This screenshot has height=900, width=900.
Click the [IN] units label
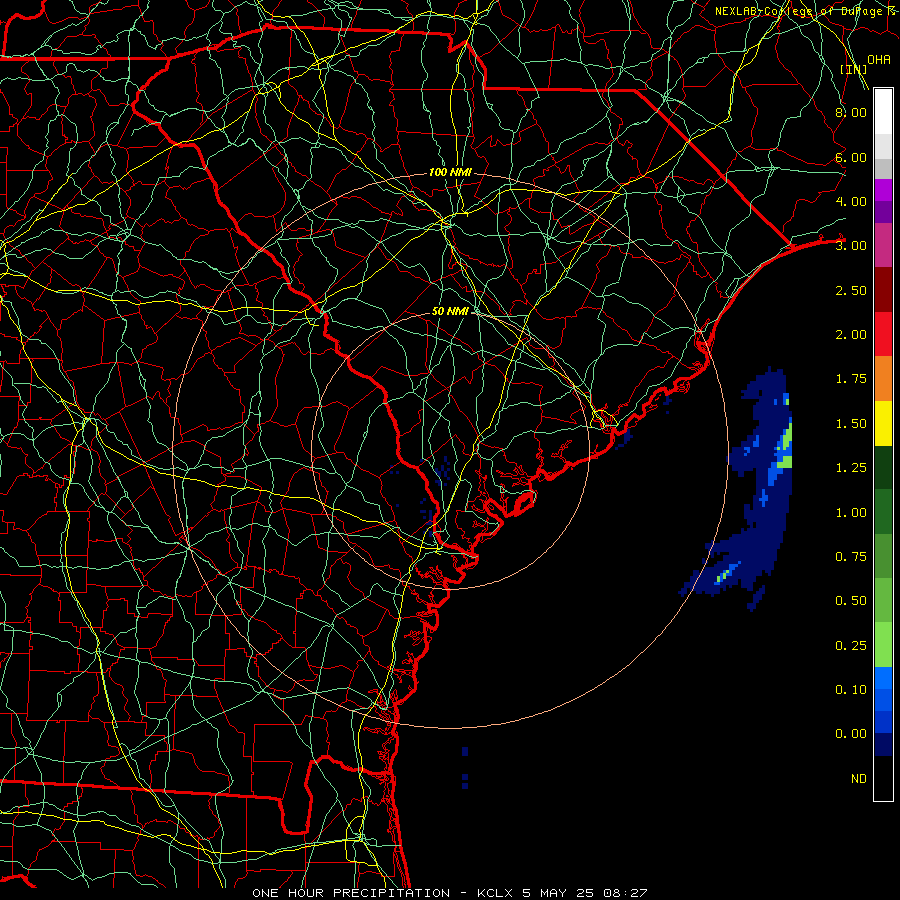tap(854, 69)
